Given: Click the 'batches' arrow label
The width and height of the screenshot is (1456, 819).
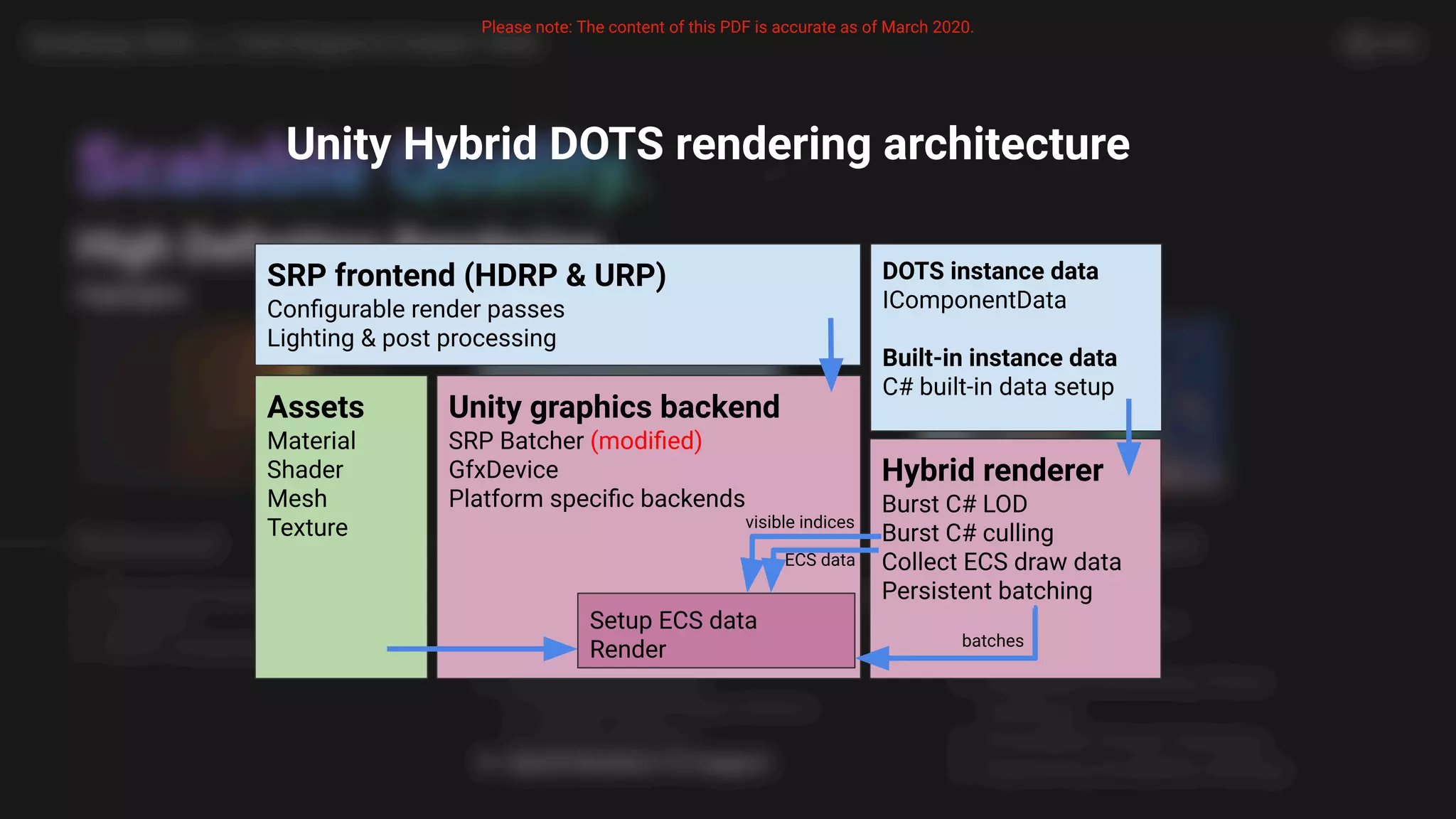Looking at the screenshot, I should (x=992, y=641).
